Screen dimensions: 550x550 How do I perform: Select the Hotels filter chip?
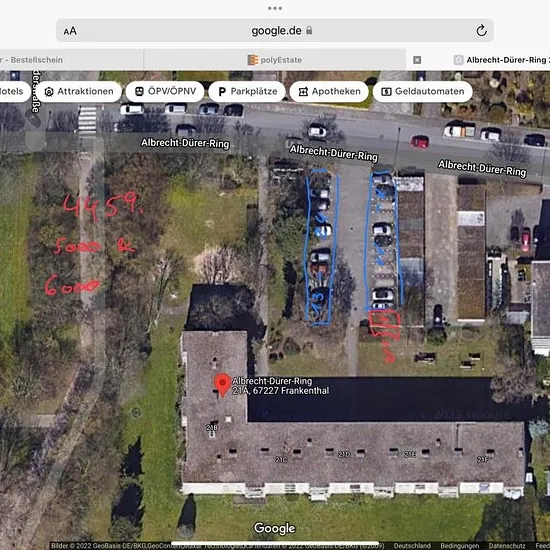tap(14, 92)
